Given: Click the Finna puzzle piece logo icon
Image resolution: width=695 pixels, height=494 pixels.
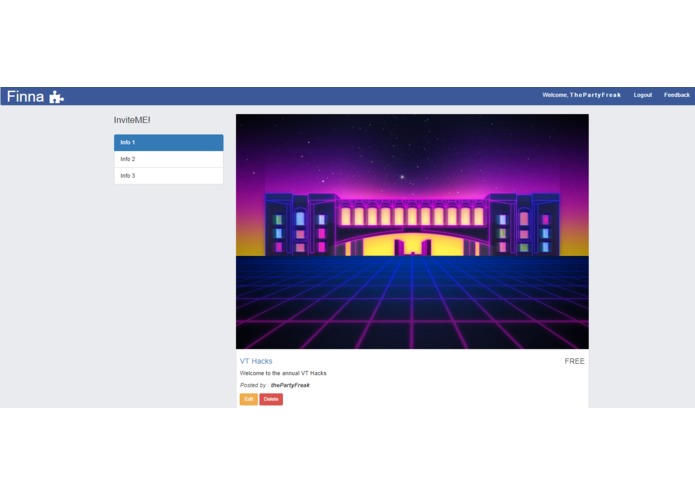Looking at the screenshot, I should tap(56, 97).
